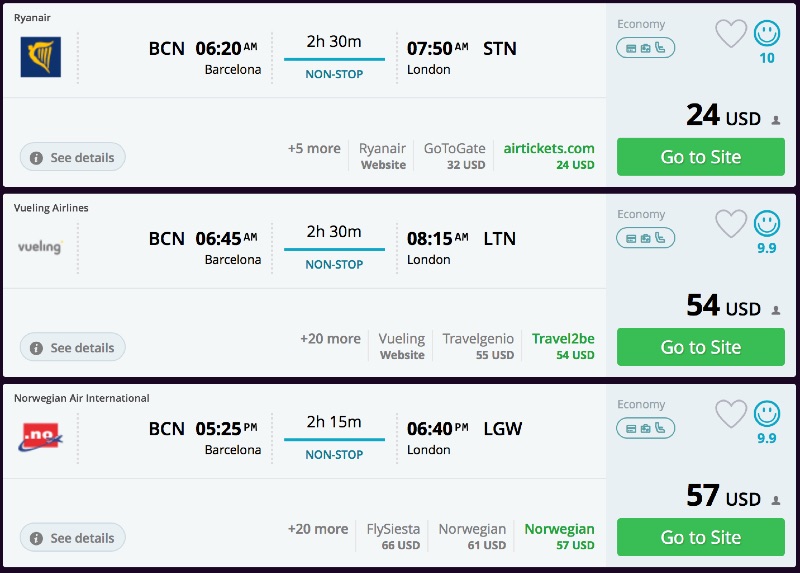Image resolution: width=800 pixels, height=573 pixels.
Task: Click the Vueling airline logo
Action: 41,247
